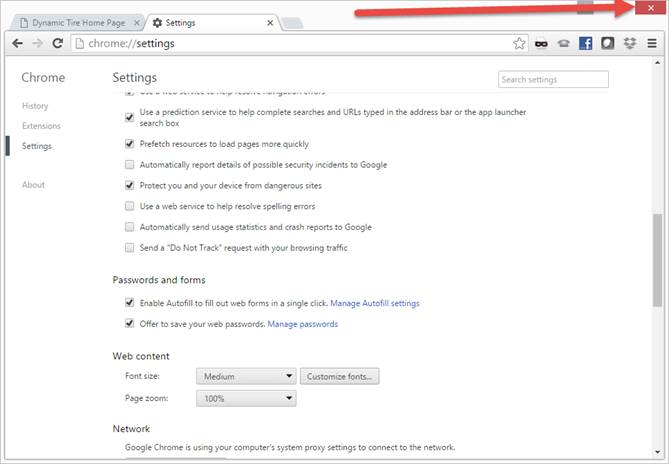Reload the page with refresh icon
Screen dimensions: 669x464
[x=58, y=43]
